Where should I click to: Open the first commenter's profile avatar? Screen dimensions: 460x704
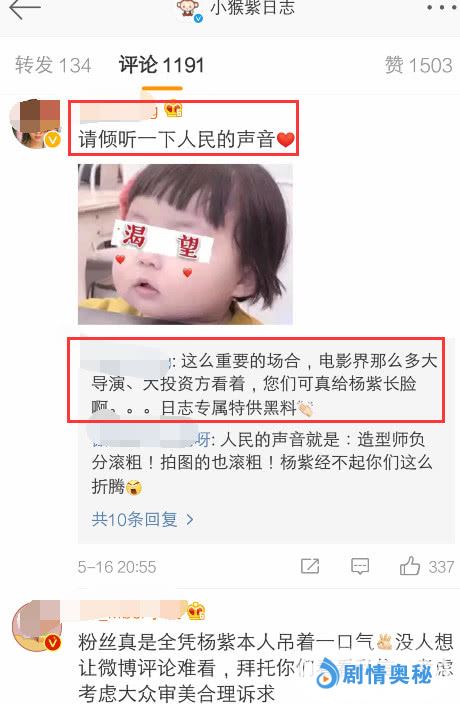(35, 123)
